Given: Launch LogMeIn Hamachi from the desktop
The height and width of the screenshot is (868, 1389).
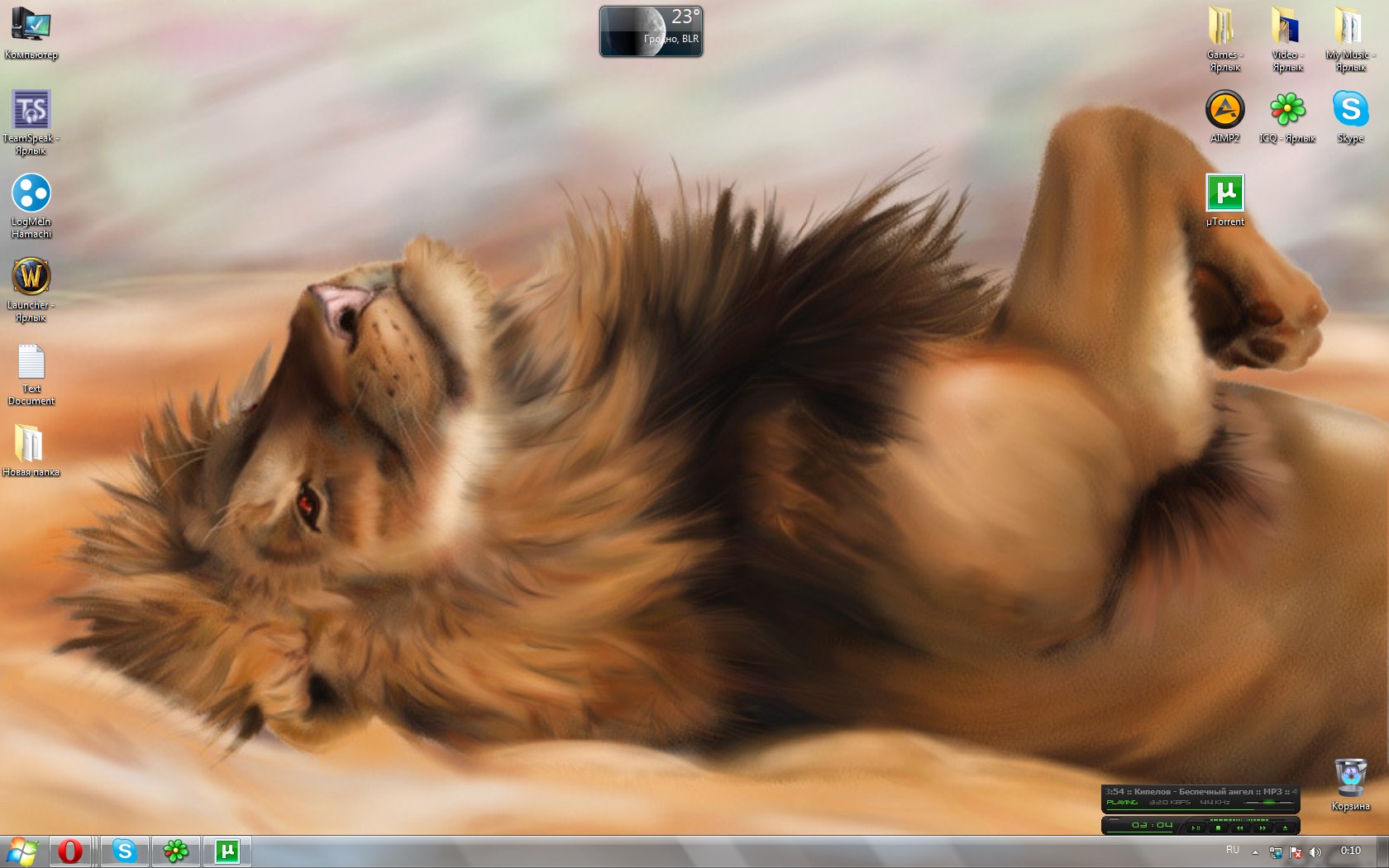Looking at the screenshot, I should point(31,194).
